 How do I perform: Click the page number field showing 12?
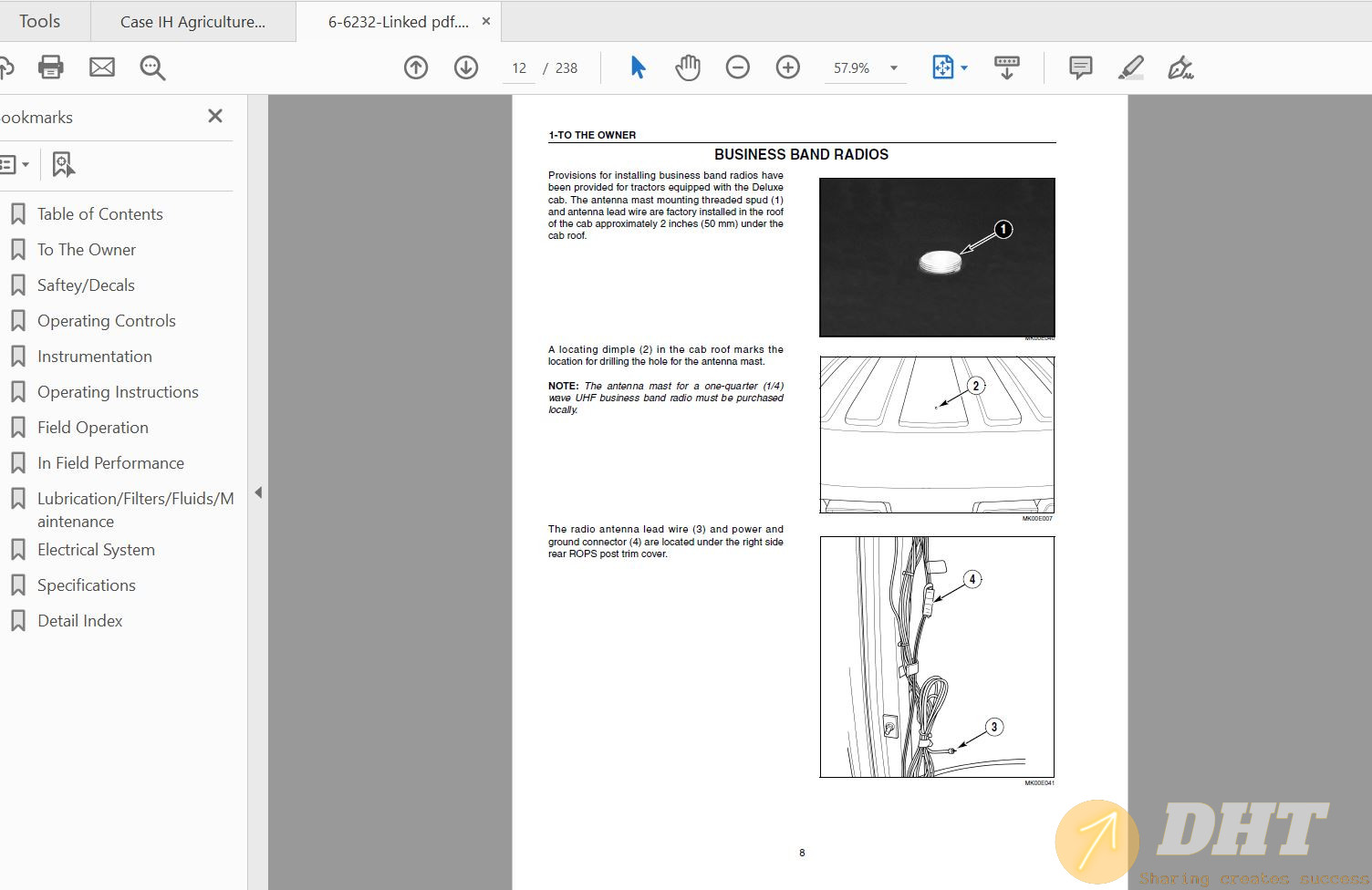tap(519, 68)
